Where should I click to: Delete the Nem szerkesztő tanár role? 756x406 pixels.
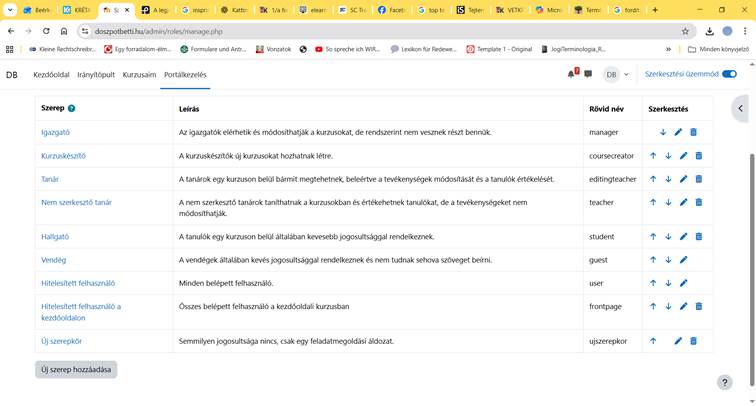point(699,202)
